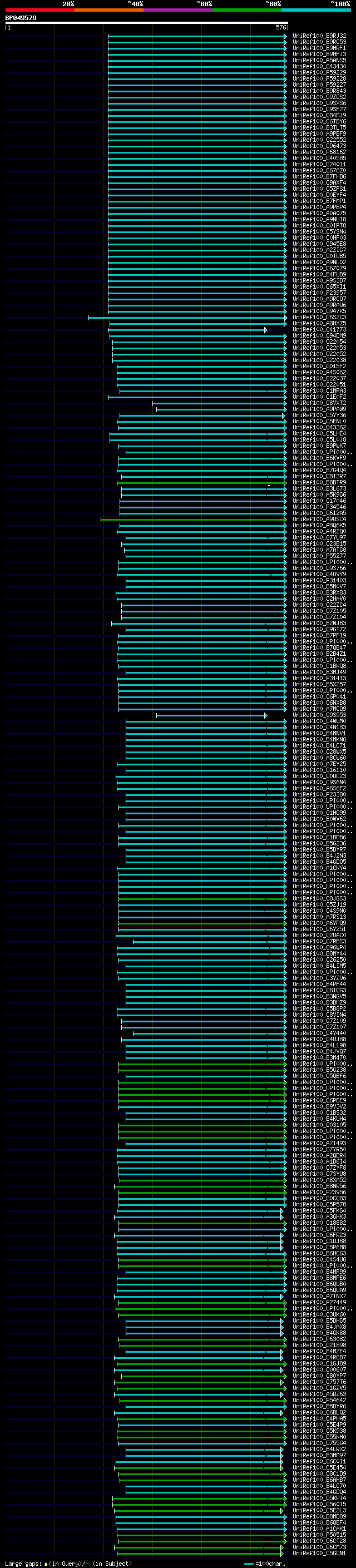Select hit UniRef100_P55277
This screenshot has width=356, height=1568.
(x=319, y=556)
